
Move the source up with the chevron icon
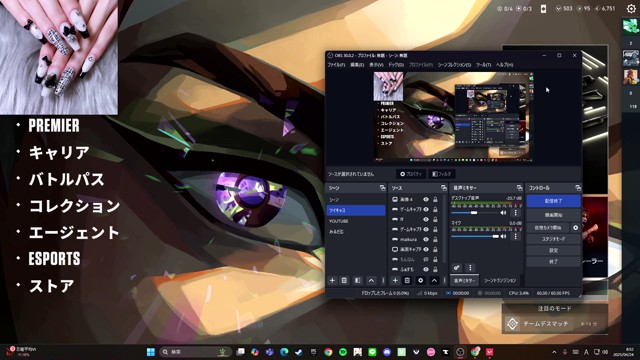[434, 280]
